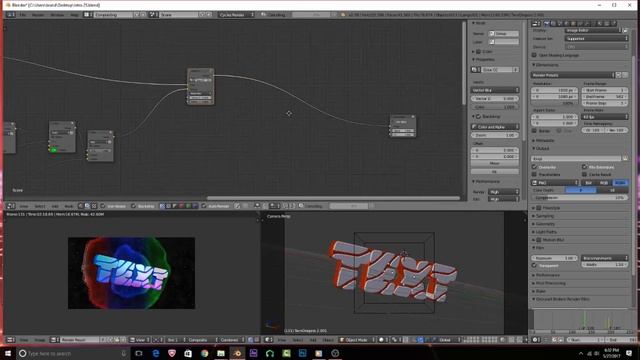Browse output folder icon next to path

(x=625, y=158)
